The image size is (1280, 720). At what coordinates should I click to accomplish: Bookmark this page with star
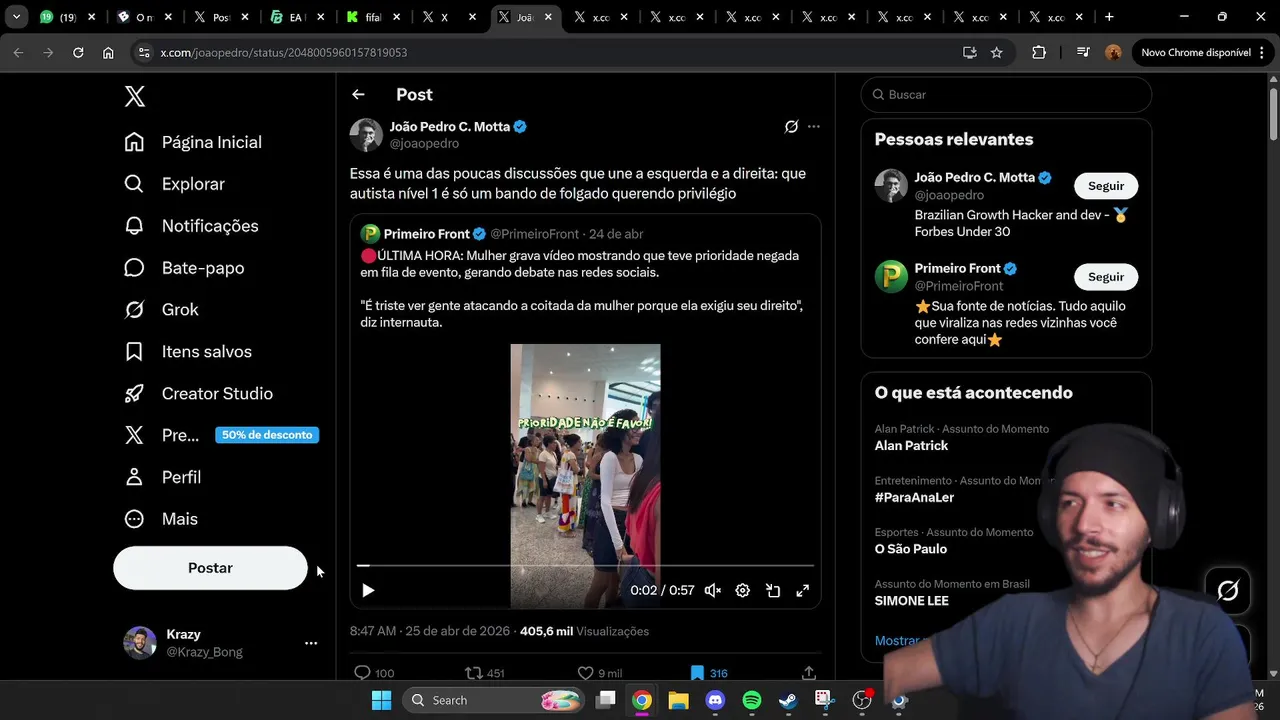(x=996, y=53)
